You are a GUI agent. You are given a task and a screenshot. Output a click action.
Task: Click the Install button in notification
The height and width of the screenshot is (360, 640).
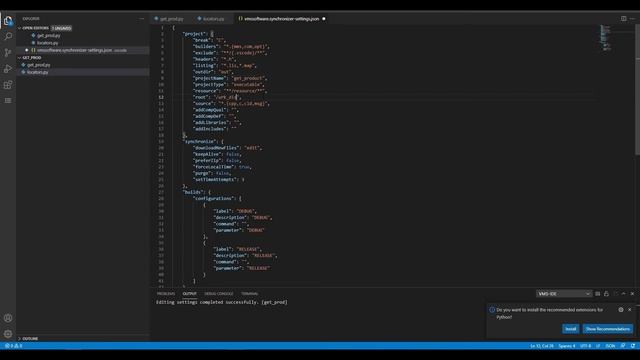(x=571, y=329)
